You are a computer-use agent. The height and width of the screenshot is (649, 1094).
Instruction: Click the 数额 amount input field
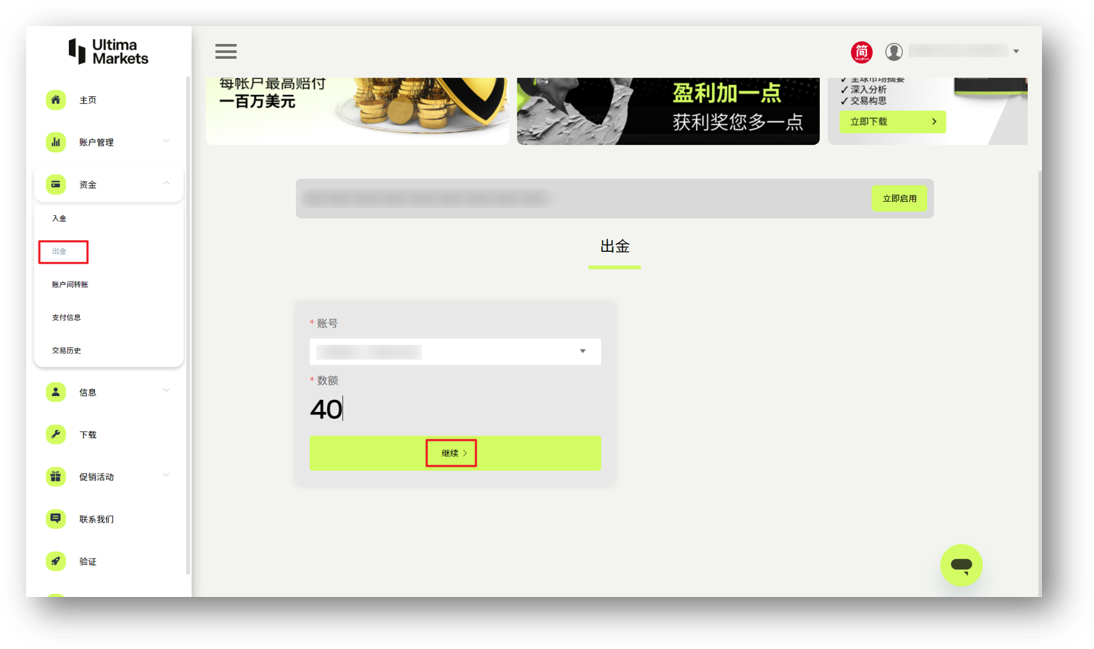[455, 409]
